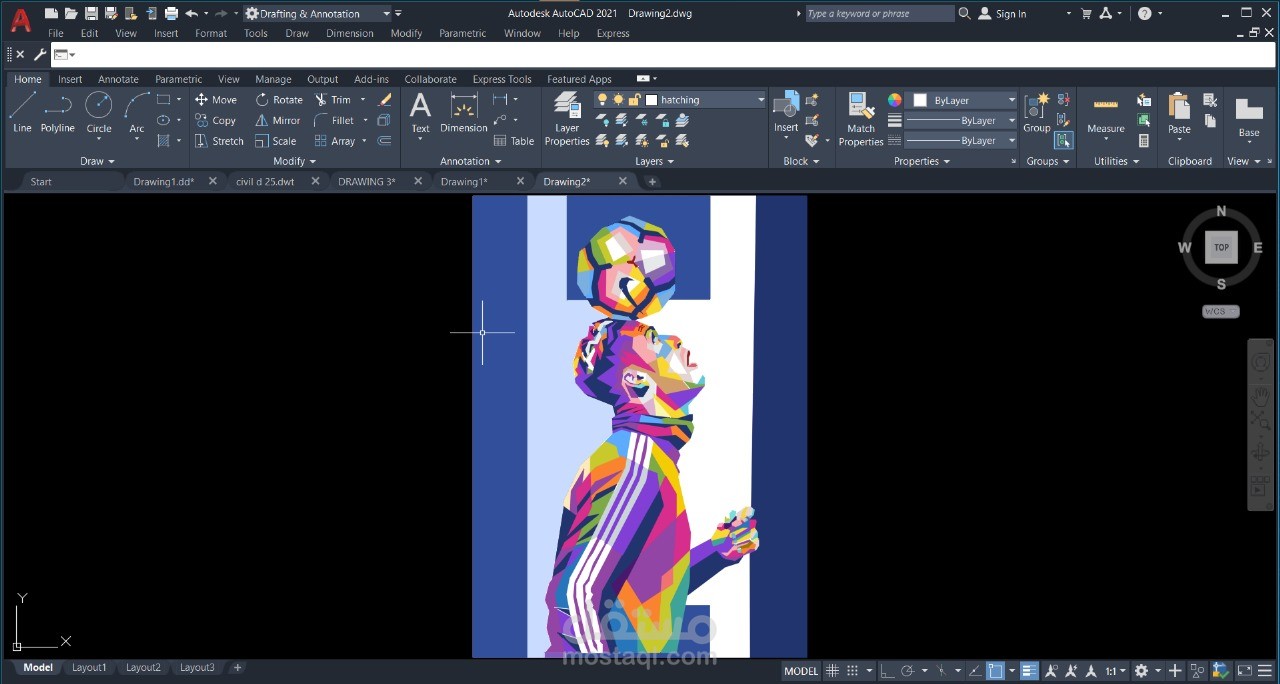Expand the Modify panel
The width and height of the screenshot is (1280, 684).
(x=294, y=161)
